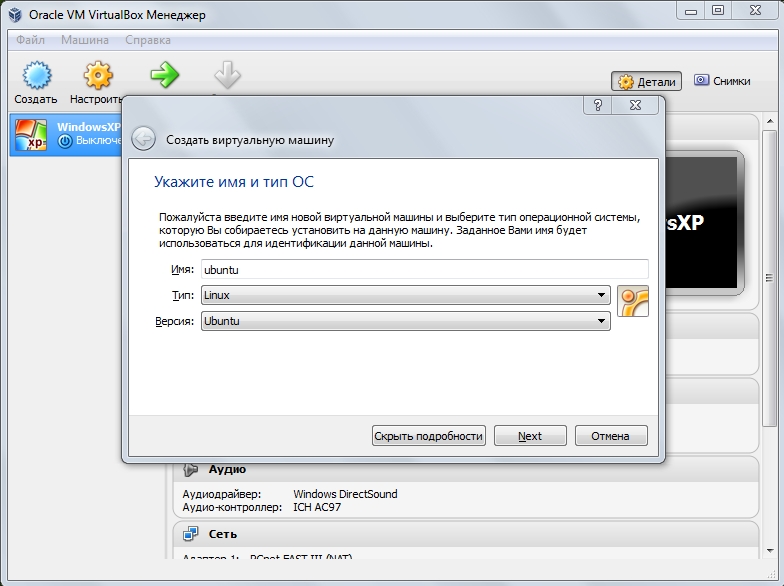Click the scrollbar down arrow
784x586 pixels.
point(770,552)
